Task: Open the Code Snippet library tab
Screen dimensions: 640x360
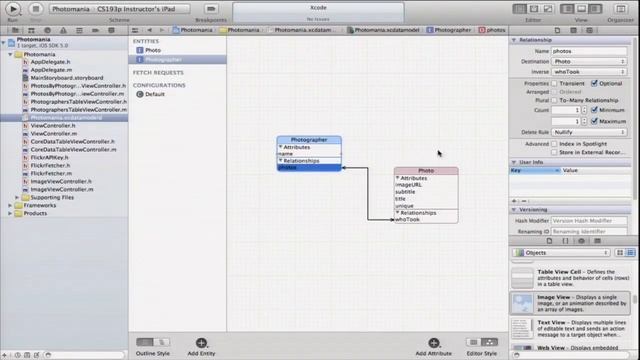Action: pyautogui.click(x=565, y=241)
